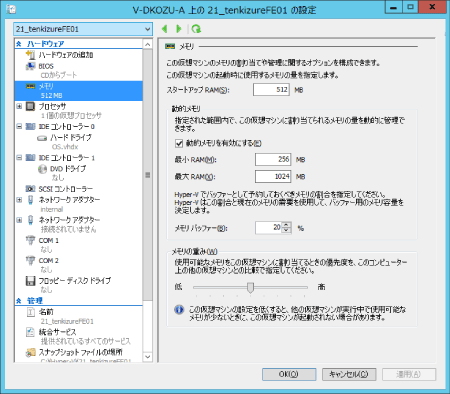Select the Processor (プロセッサ) icon

point(30,106)
